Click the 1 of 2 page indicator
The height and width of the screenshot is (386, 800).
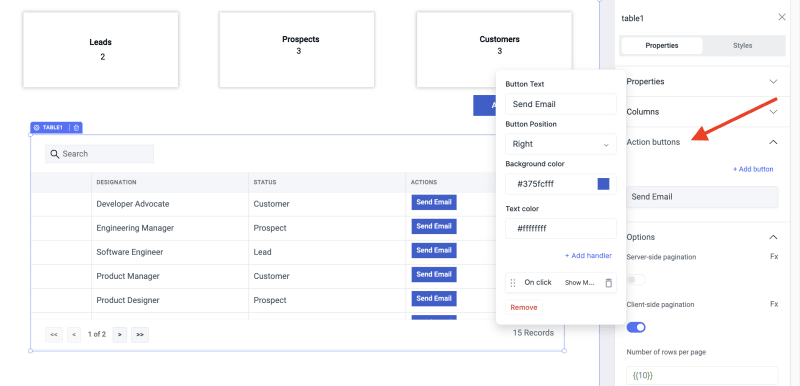pyautogui.click(x=97, y=334)
